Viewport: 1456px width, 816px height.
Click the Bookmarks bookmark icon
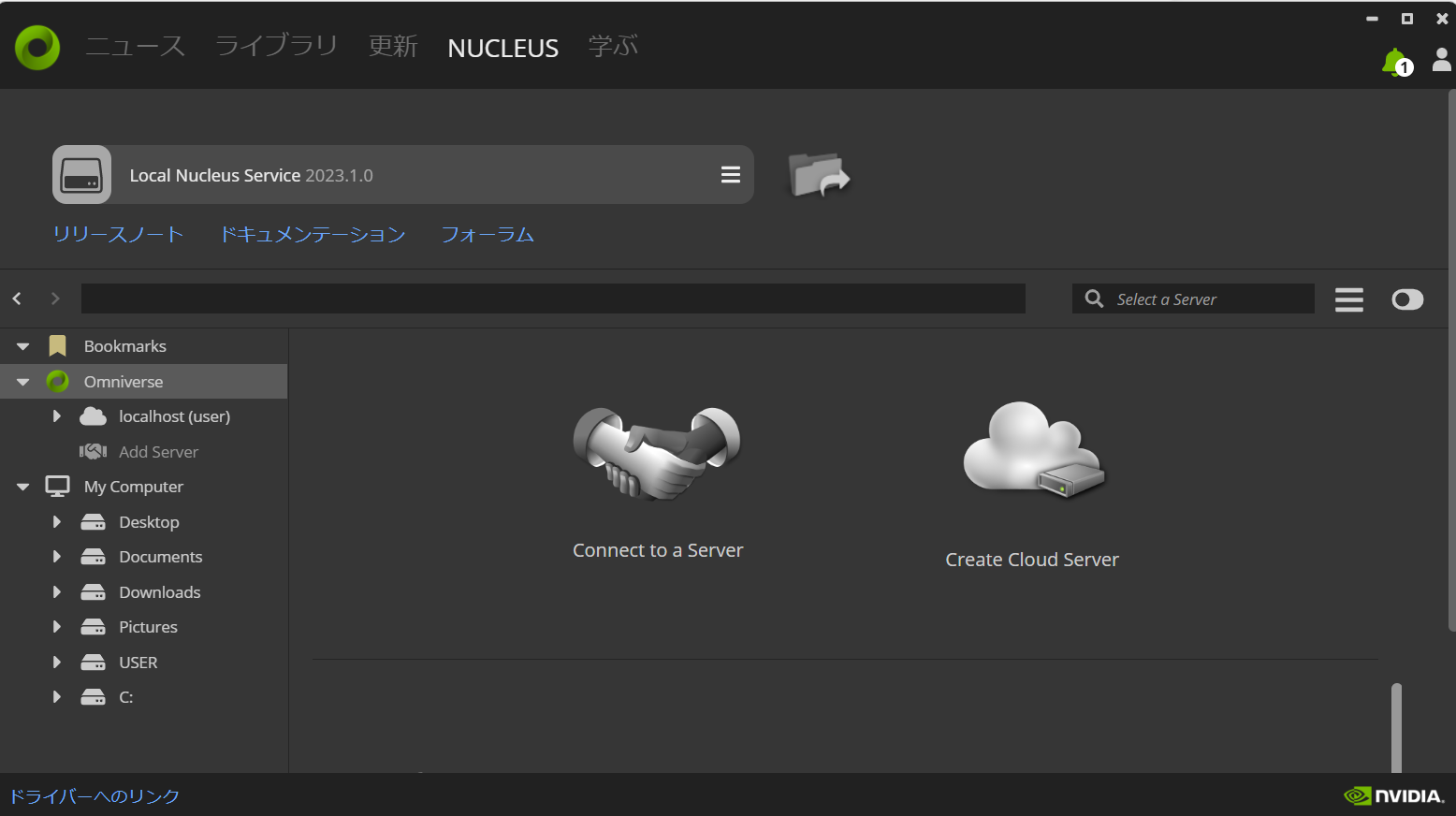pos(57,346)
